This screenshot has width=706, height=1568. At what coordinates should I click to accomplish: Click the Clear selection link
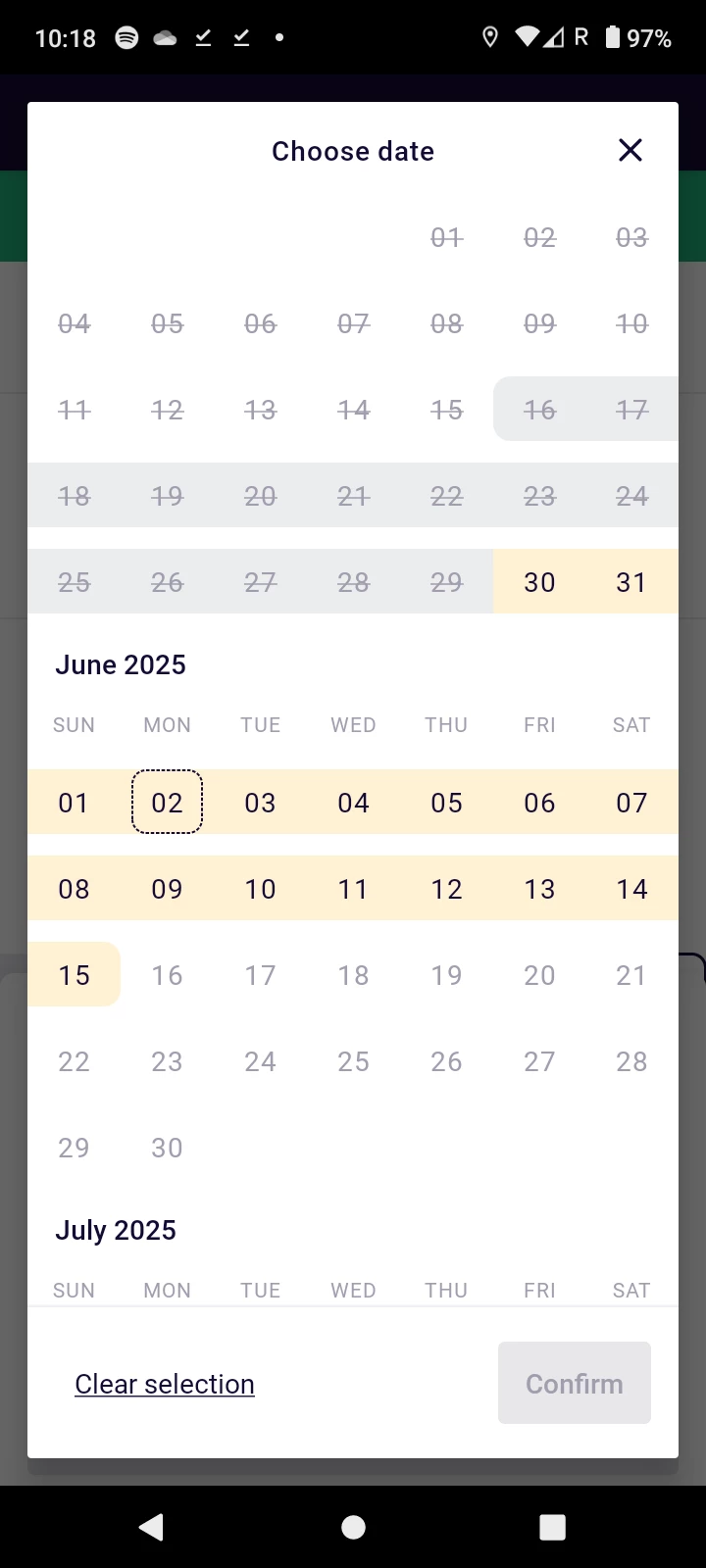coord(165,1384)
